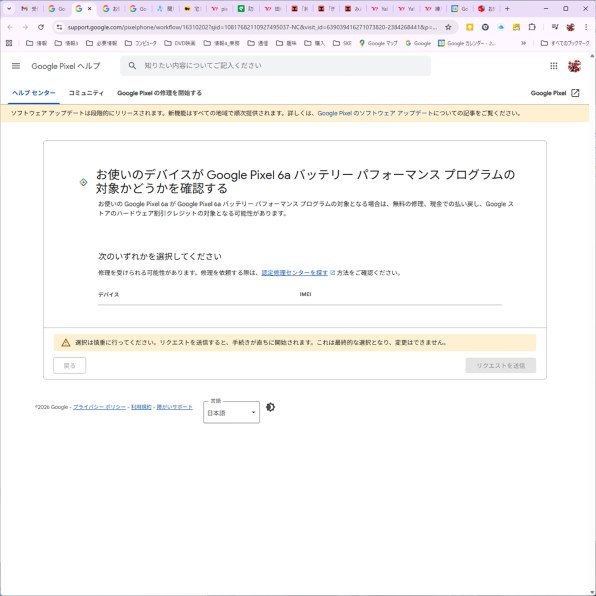Go back with the browser back arrow

pyautogui.click(x=10, y=27)
